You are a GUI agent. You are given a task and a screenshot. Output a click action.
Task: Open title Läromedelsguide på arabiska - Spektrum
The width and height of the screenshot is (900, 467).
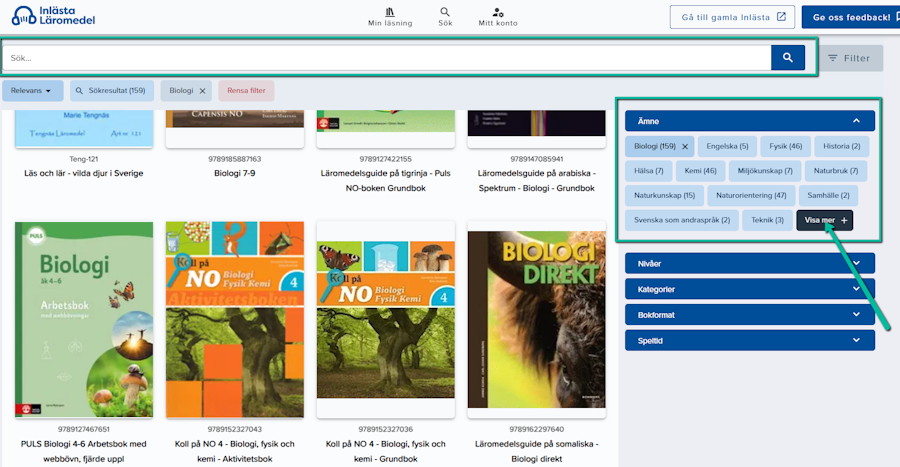(x=537, y=181)
